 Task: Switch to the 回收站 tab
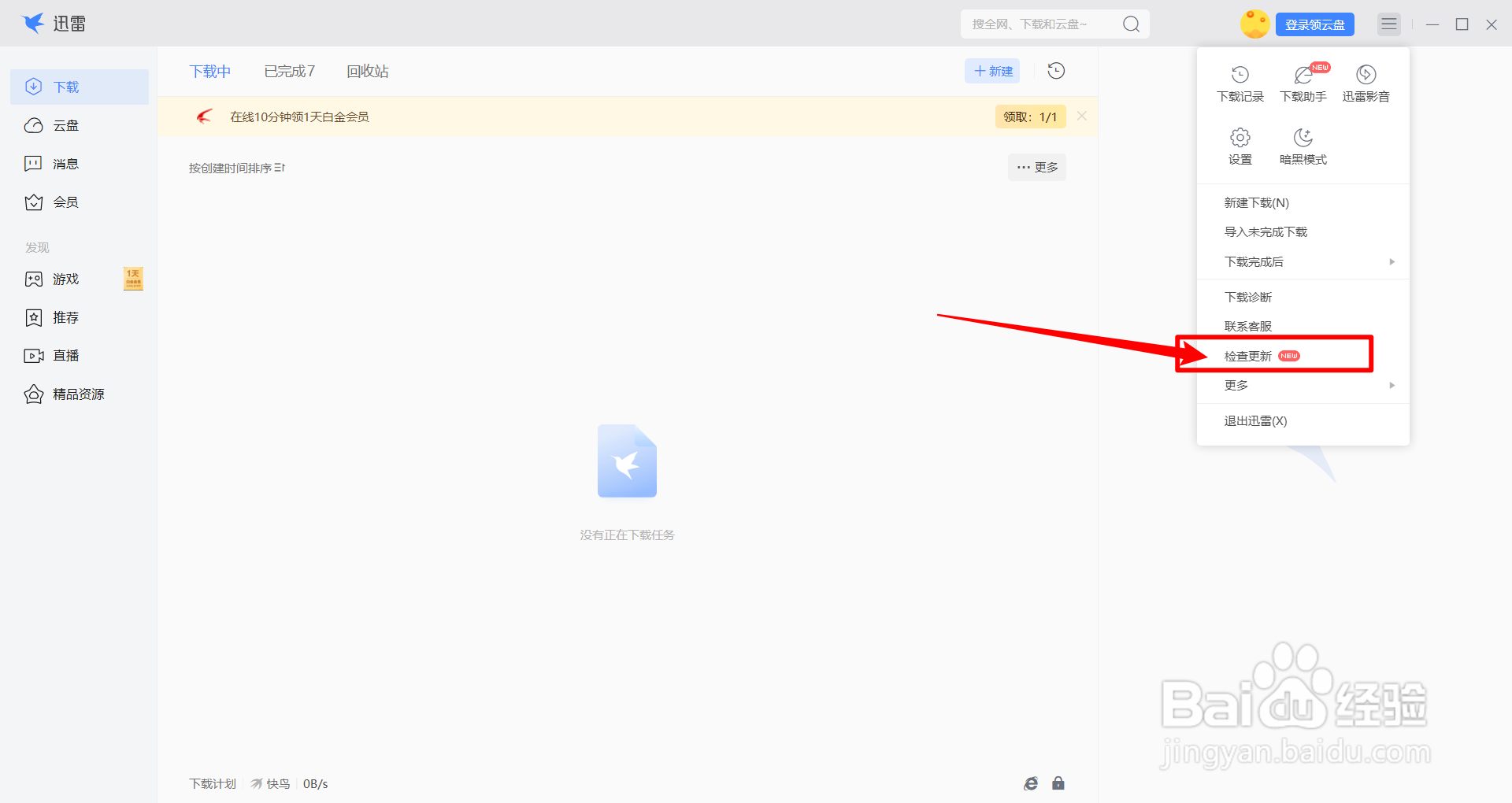coord(368,72)
